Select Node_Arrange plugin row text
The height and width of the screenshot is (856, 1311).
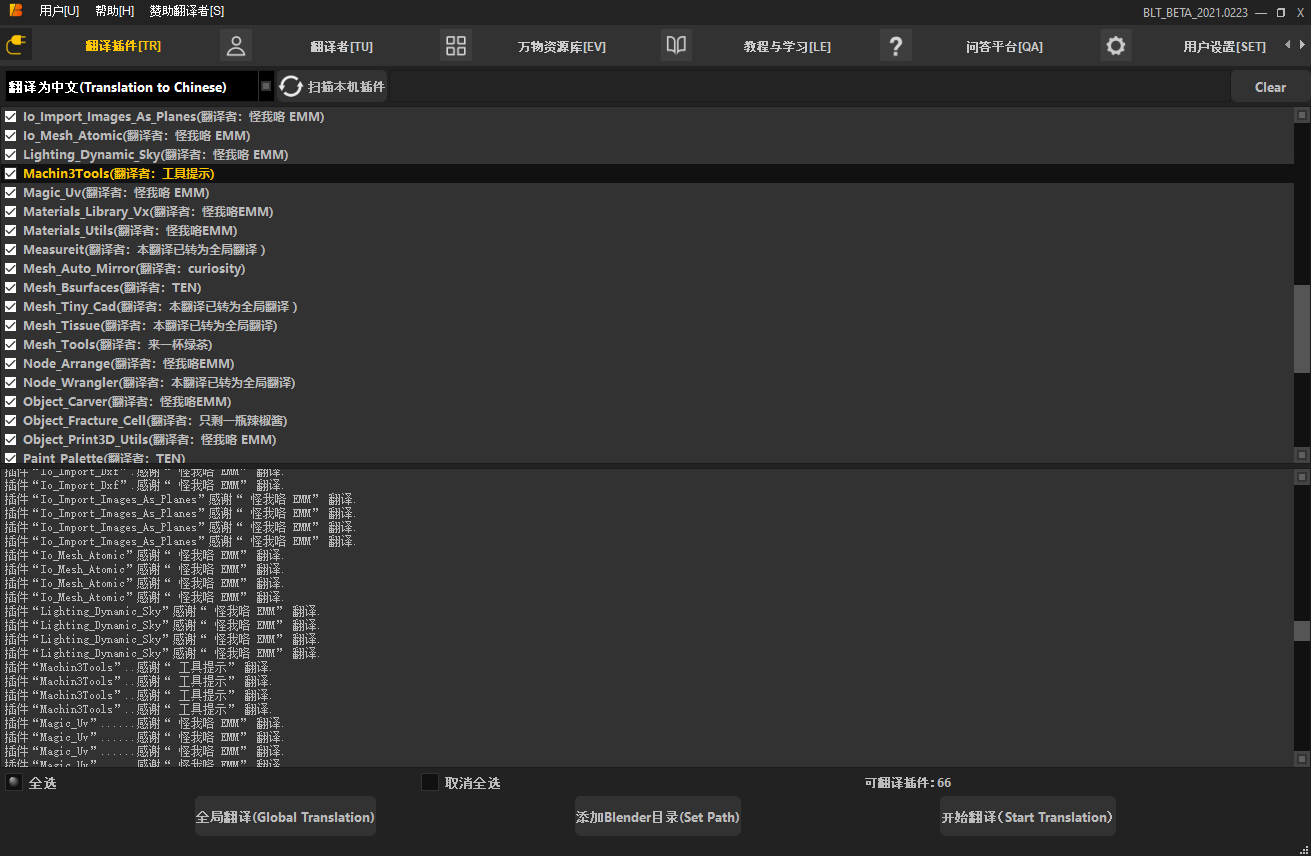point(129,364)
